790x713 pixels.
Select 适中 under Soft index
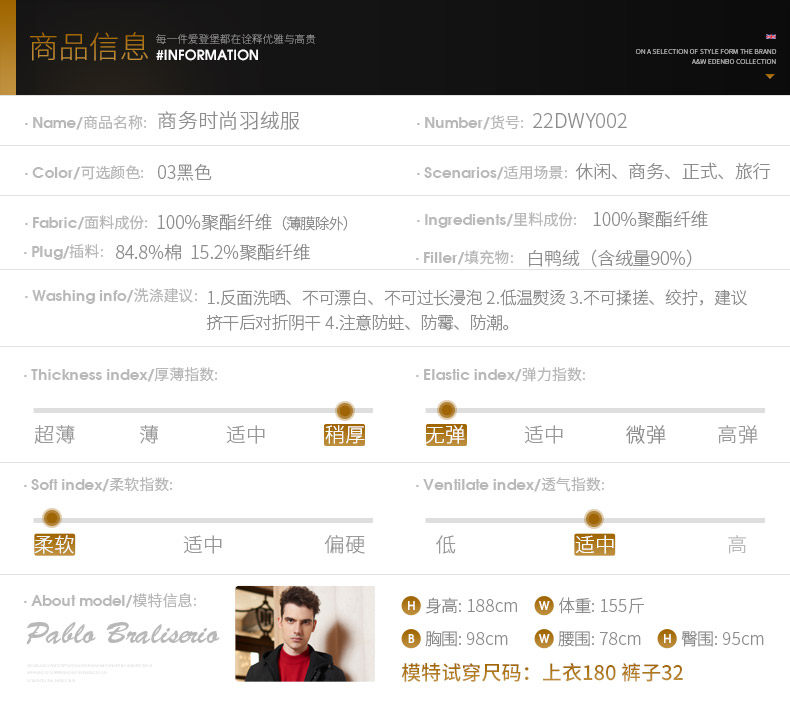coord(203,545)
